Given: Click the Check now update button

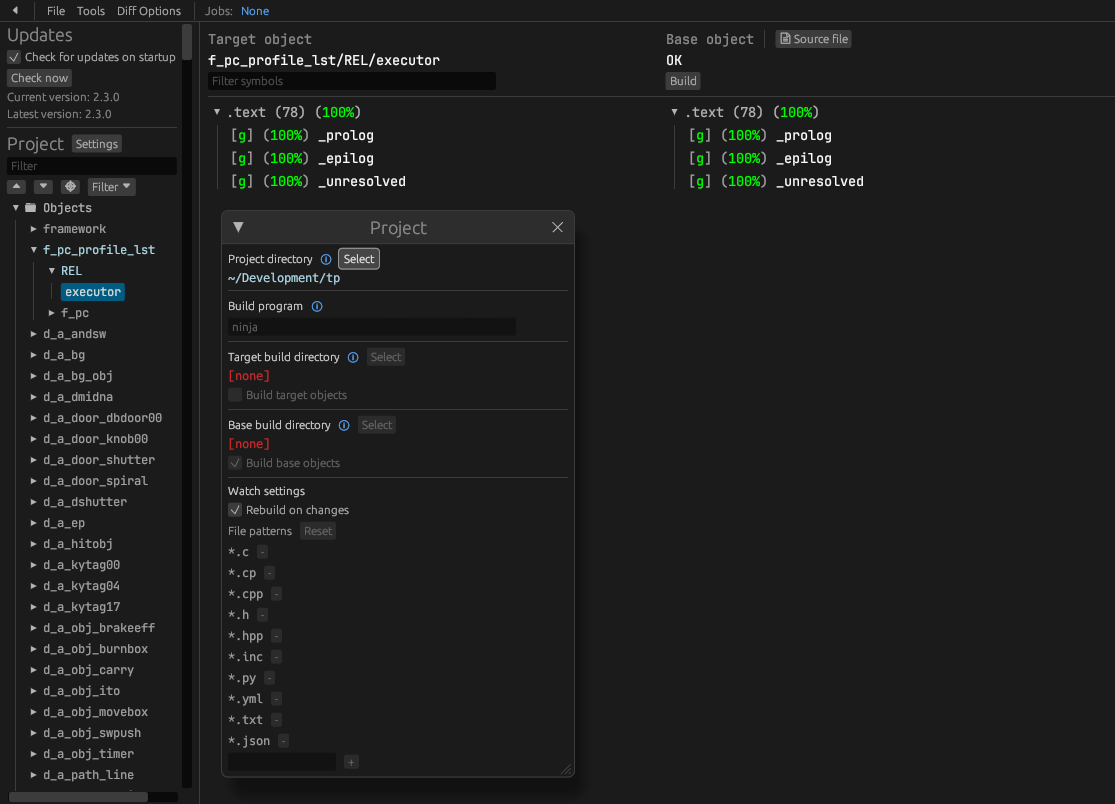Looking at the screenshot, I should [39, 78].
